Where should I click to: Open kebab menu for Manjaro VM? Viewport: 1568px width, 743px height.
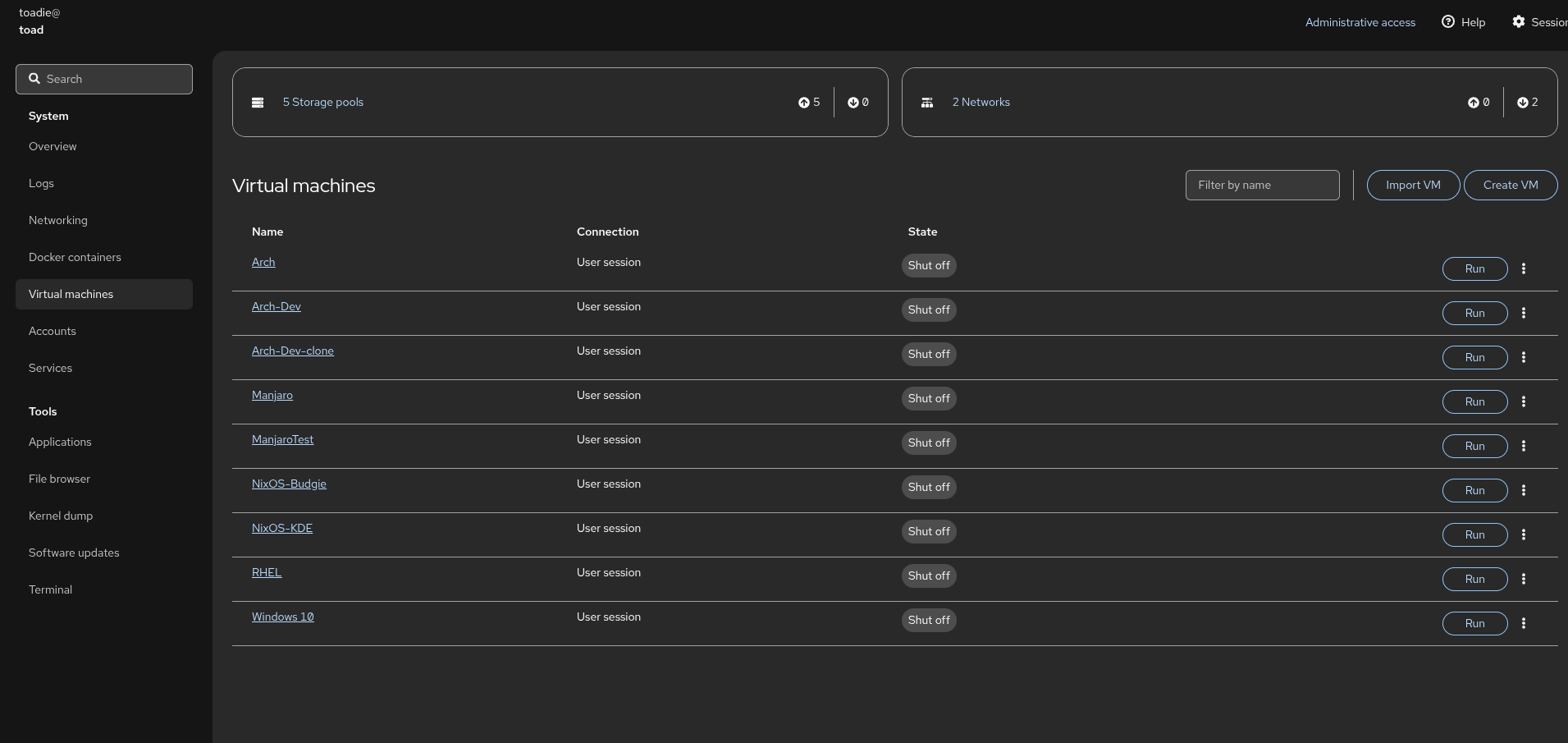click(x=1524, y=401)
